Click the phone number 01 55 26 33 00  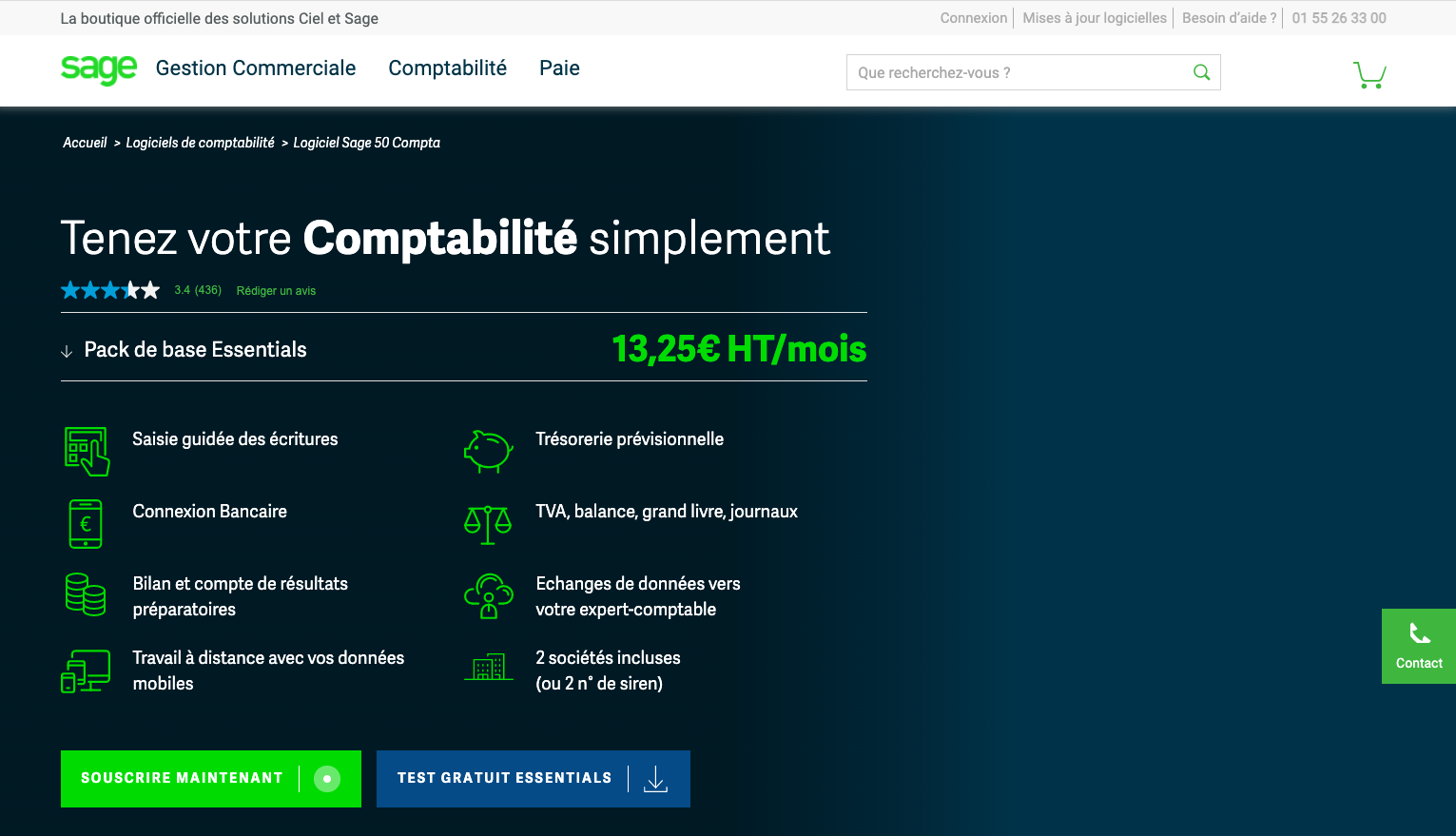pos(1339,18)
